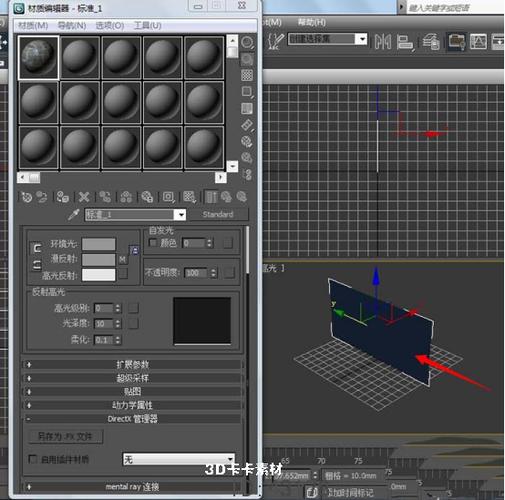The image size is (505, 500).
Task: Open the 导航(N) menu
Action: 72,26
